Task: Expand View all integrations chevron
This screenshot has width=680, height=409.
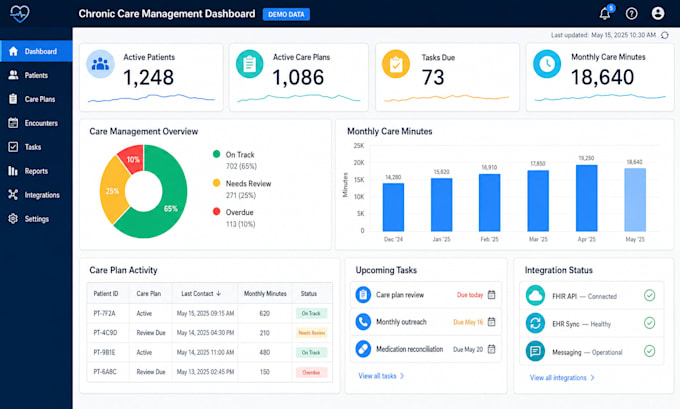Action: pos(592,378)
